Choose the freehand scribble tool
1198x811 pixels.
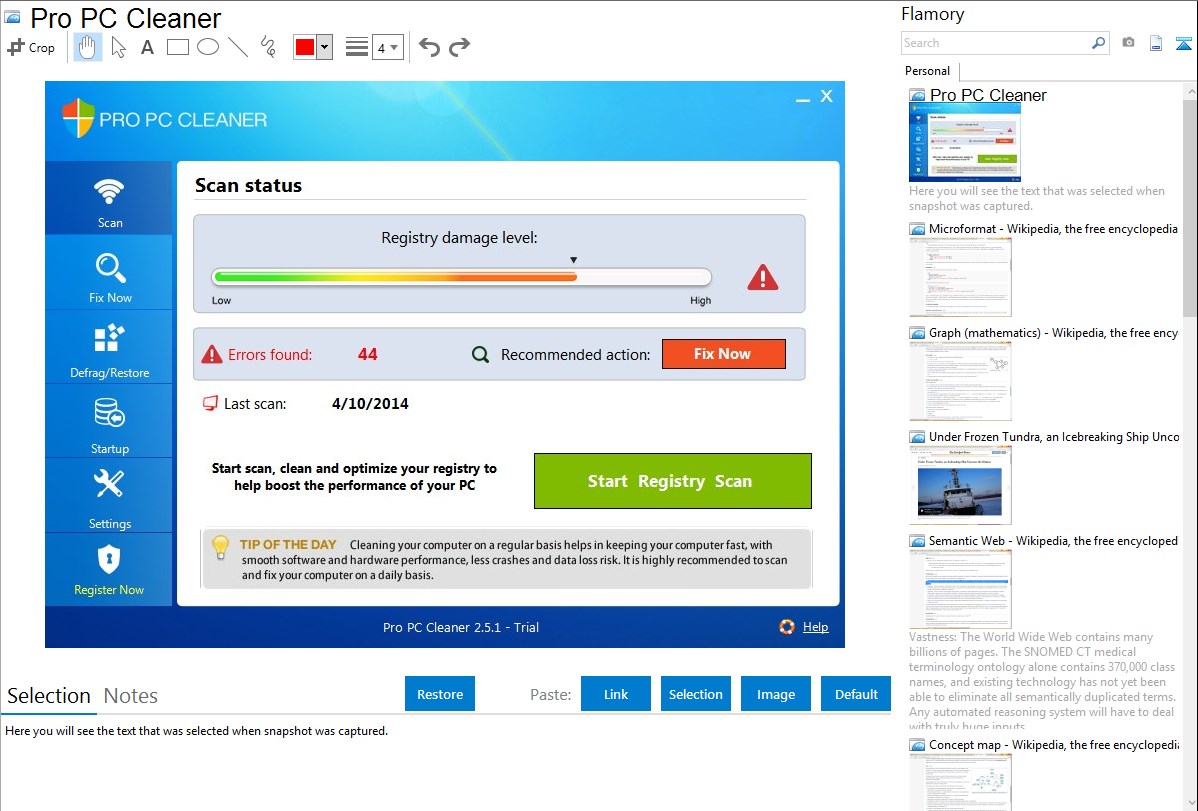pyautogui.click(x=268, y=47)
